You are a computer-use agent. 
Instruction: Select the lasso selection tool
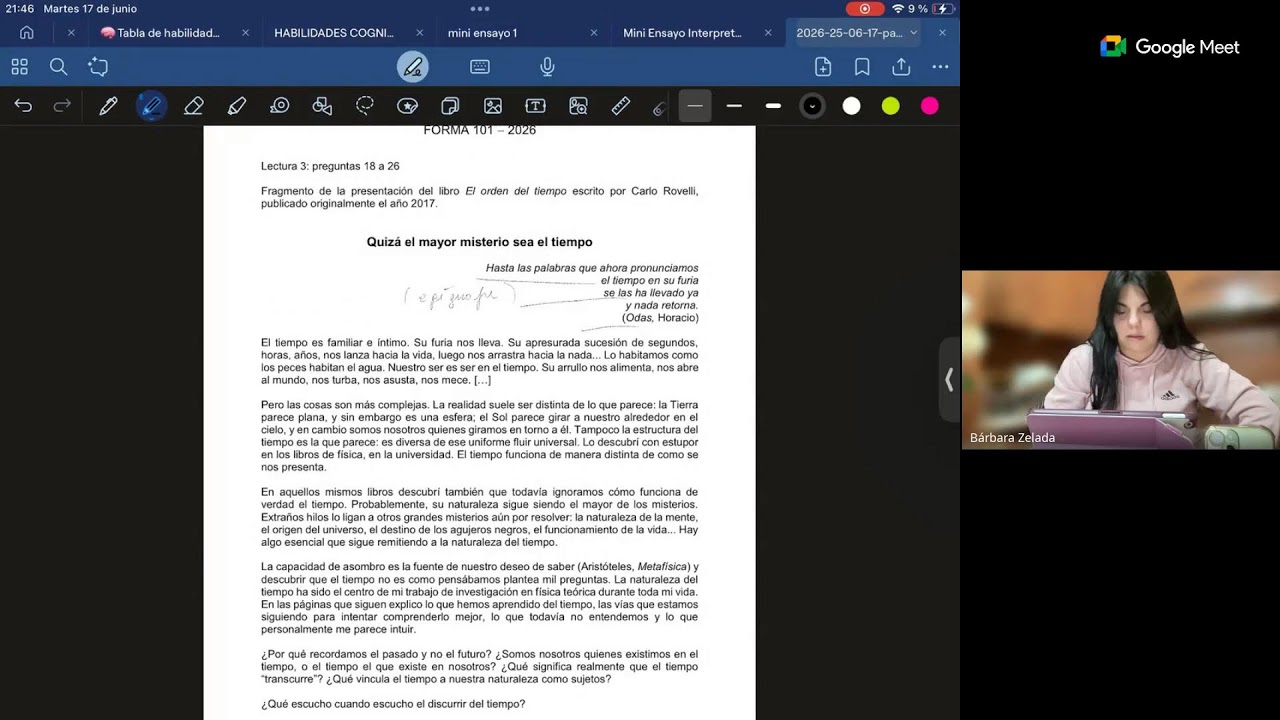[365, 106]
